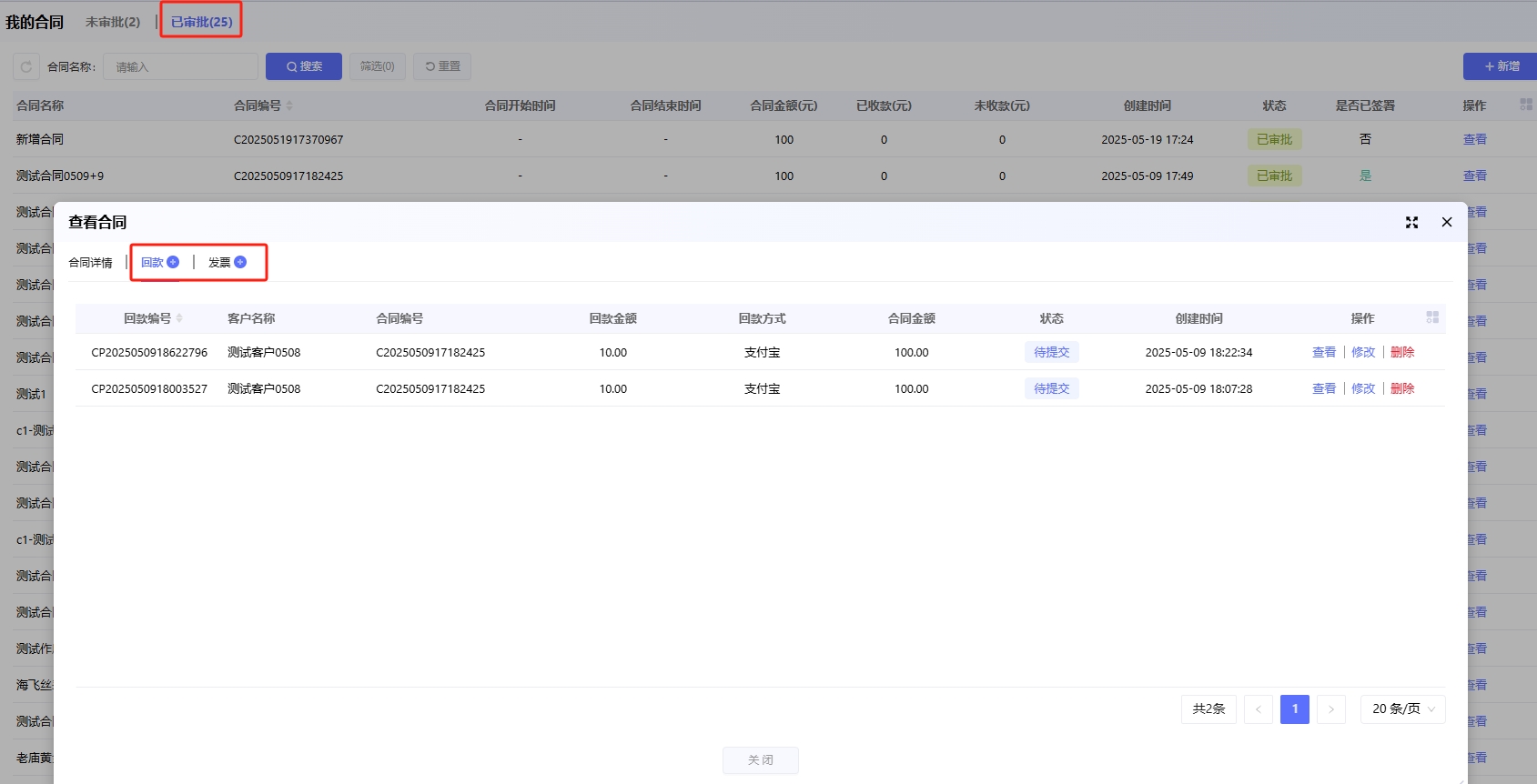
Task: Click the plus icon next to 发票 tab
Action: point(240,262)
